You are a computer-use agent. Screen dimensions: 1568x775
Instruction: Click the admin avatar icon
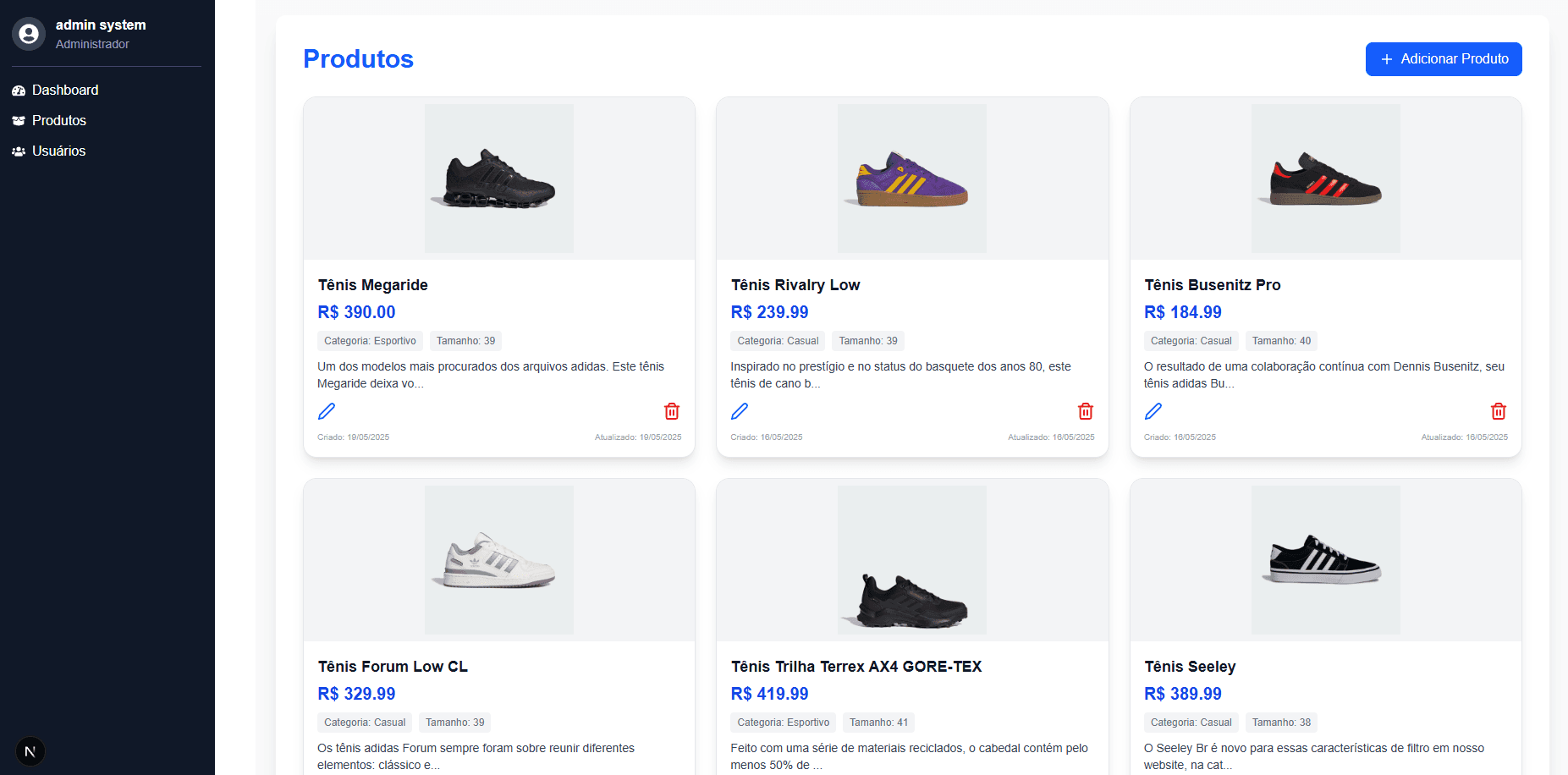tap(29, 34)
